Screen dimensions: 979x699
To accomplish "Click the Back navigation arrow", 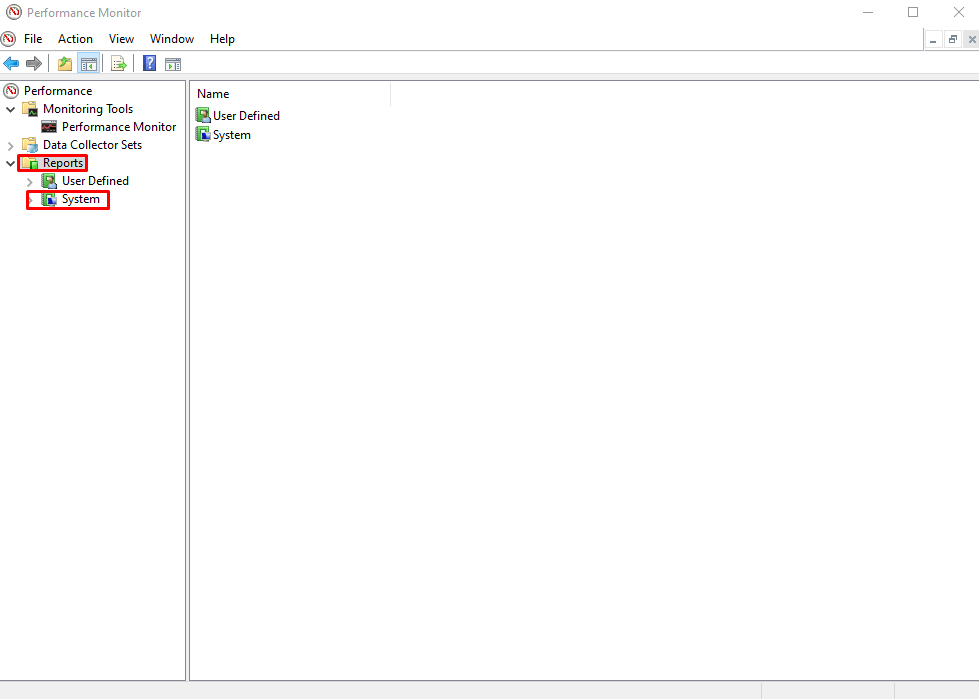I will [11, 63].
